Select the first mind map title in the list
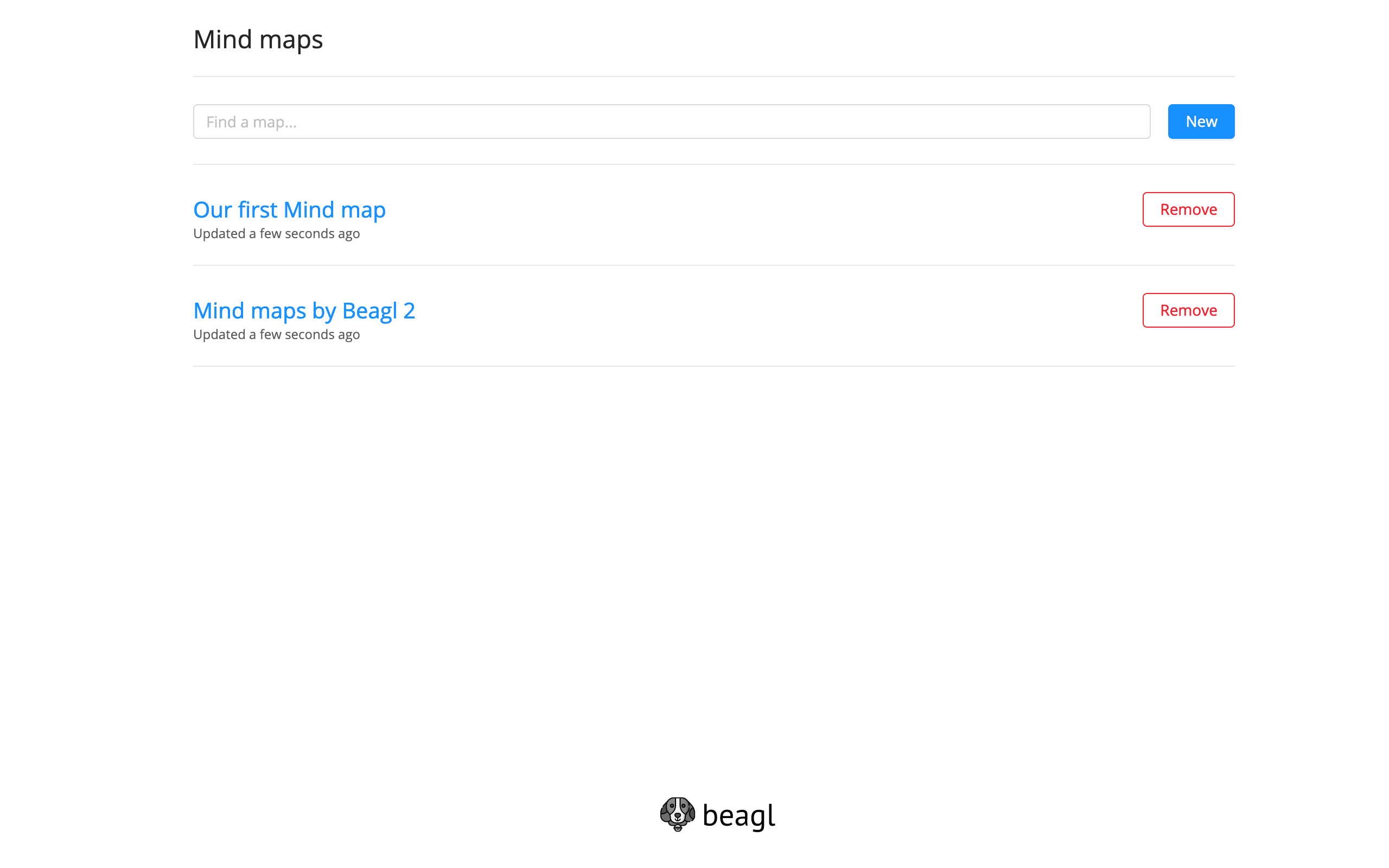 click(x=289, y=209)
